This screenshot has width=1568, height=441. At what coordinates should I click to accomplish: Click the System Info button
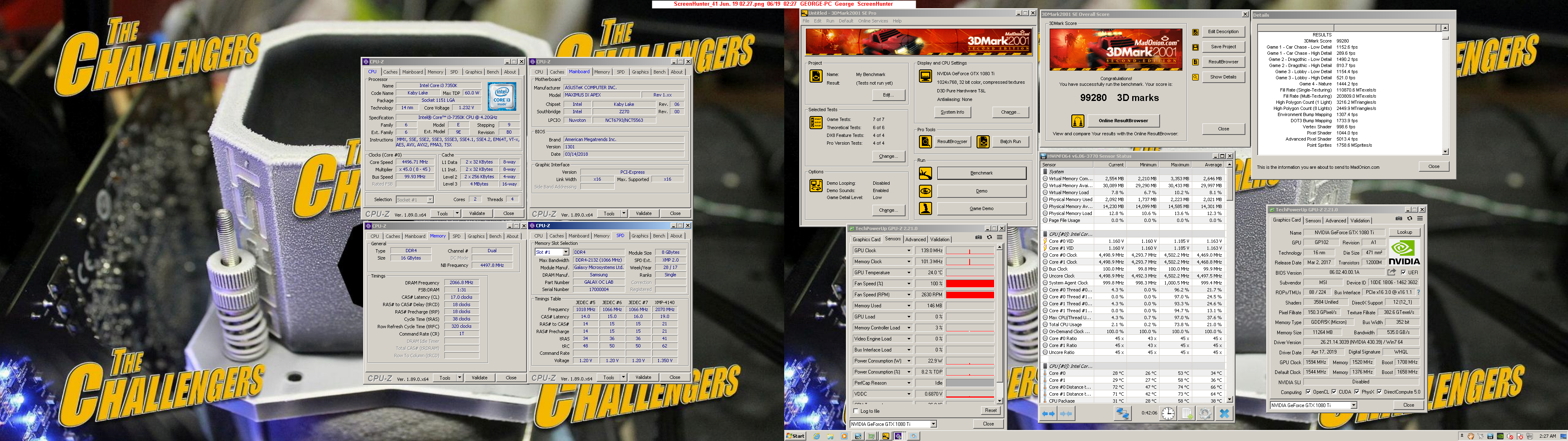[x=952, y=112]
